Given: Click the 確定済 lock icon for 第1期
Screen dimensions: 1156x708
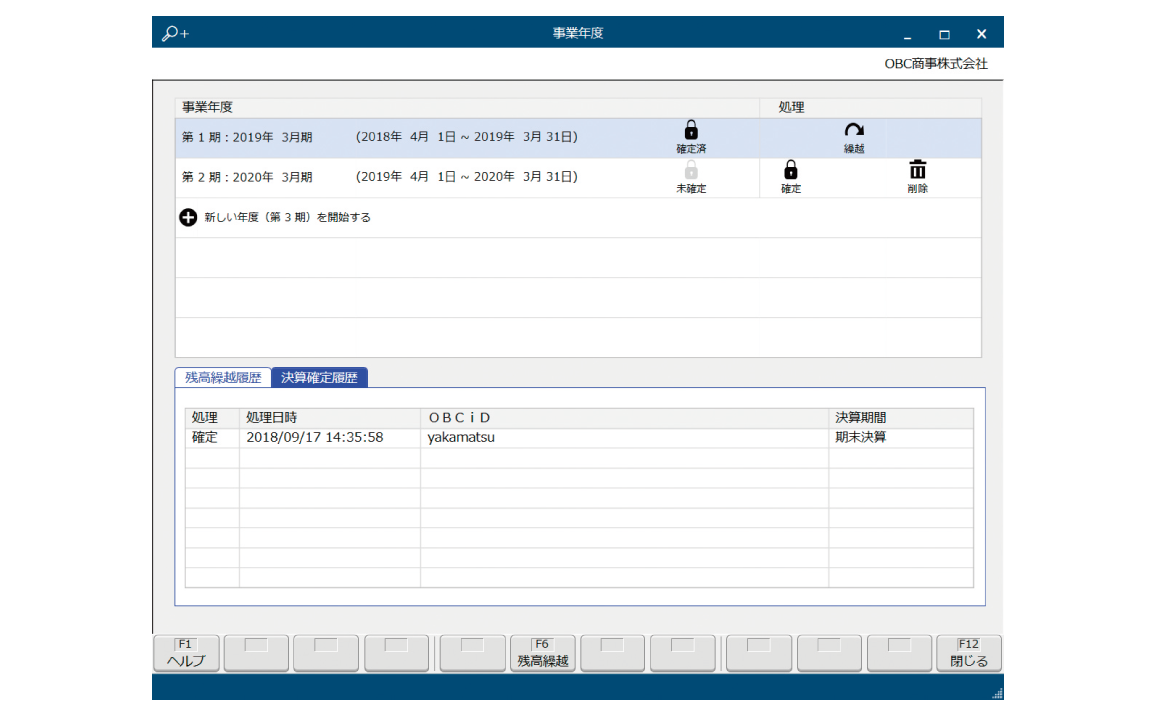Looking at the screenshot, I should click(x=691, y=131).
